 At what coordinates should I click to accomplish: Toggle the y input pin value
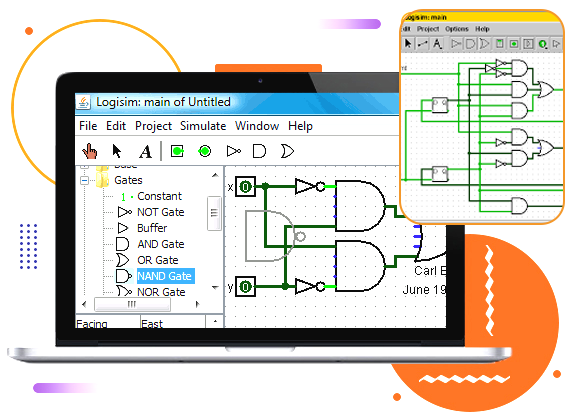(x=245, y=287)
